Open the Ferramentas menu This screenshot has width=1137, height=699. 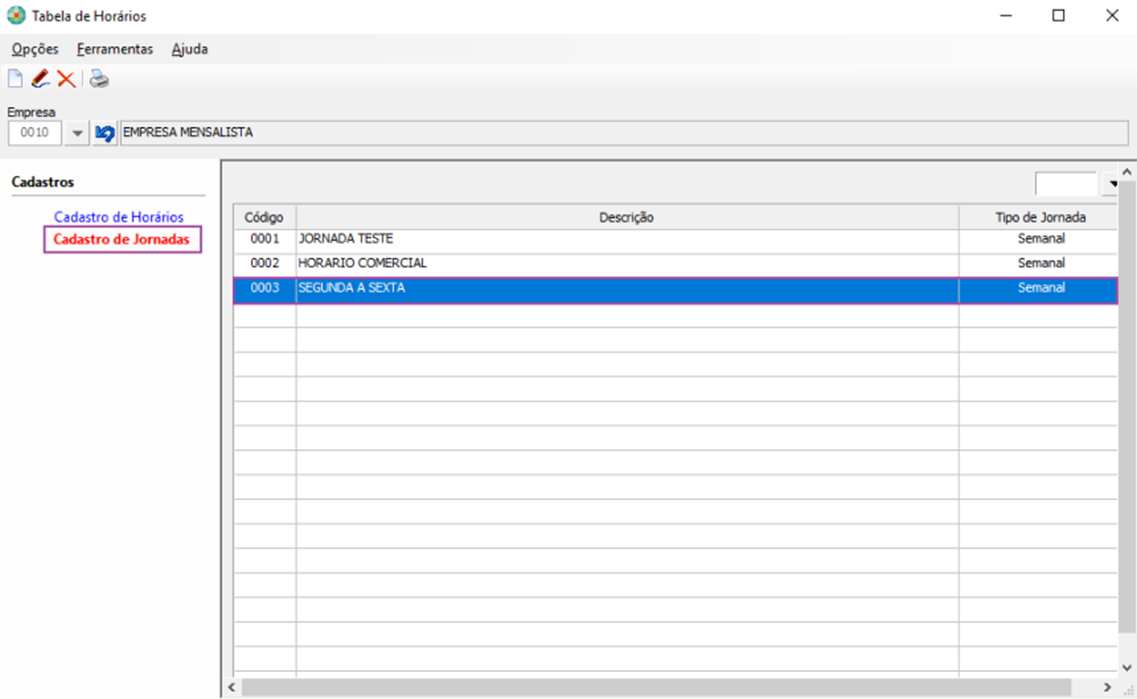tap(115, 49)
